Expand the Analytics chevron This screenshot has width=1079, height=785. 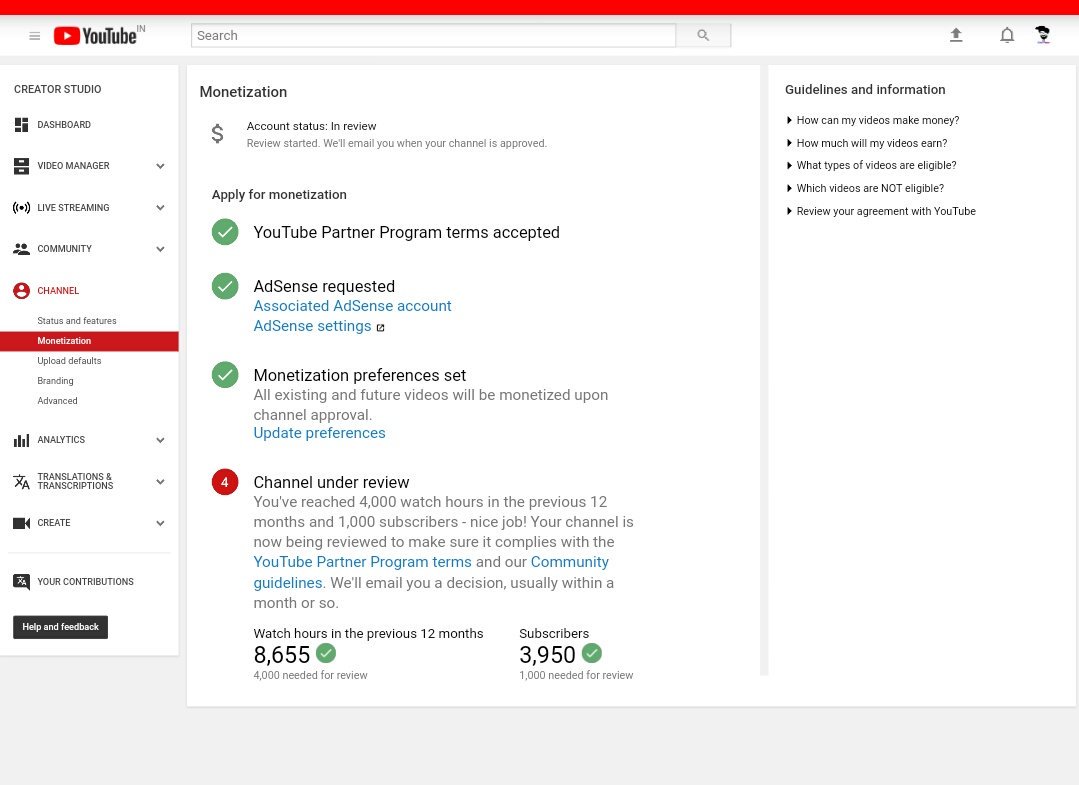[160, 440]
